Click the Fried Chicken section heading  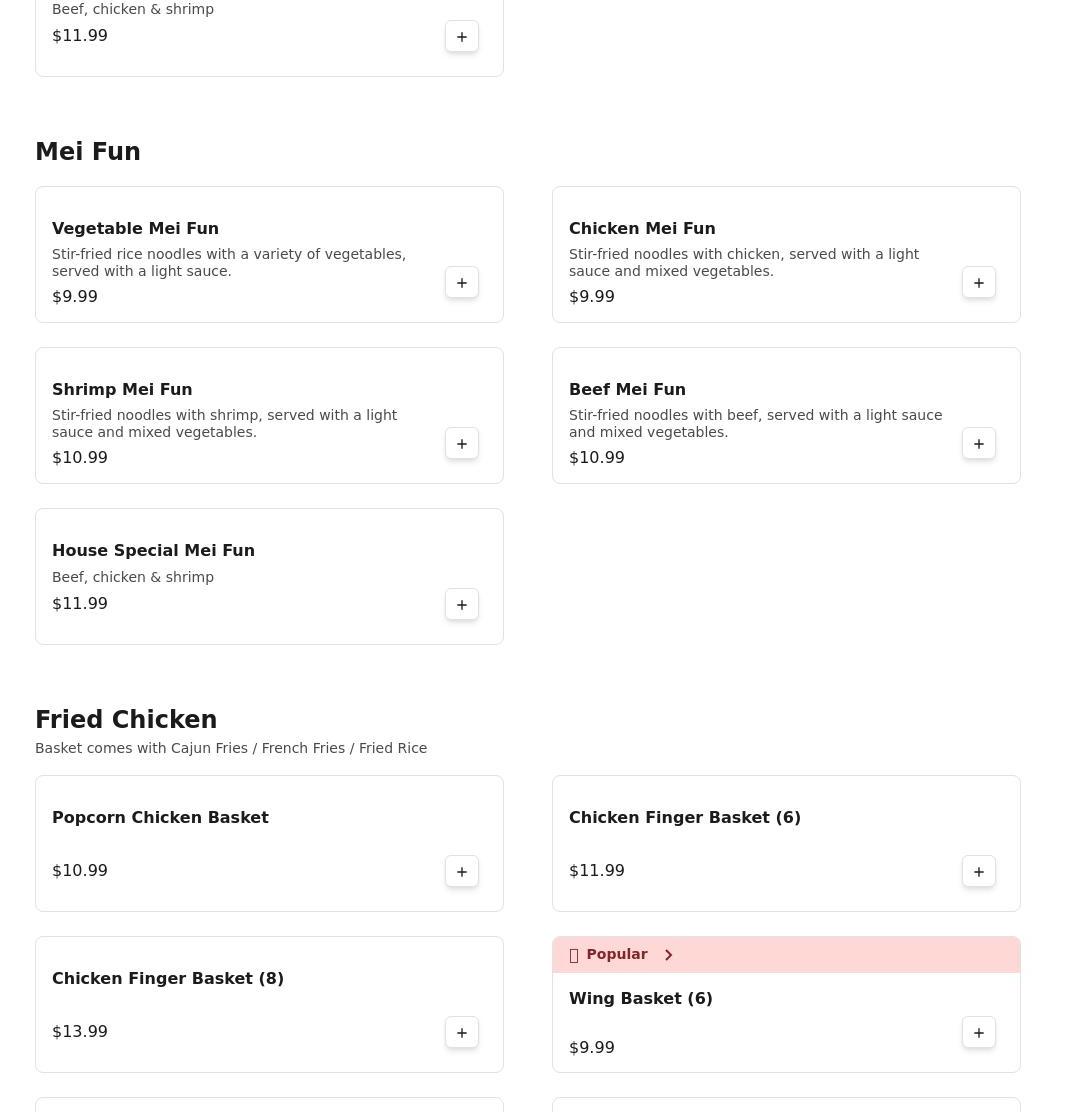126,720
